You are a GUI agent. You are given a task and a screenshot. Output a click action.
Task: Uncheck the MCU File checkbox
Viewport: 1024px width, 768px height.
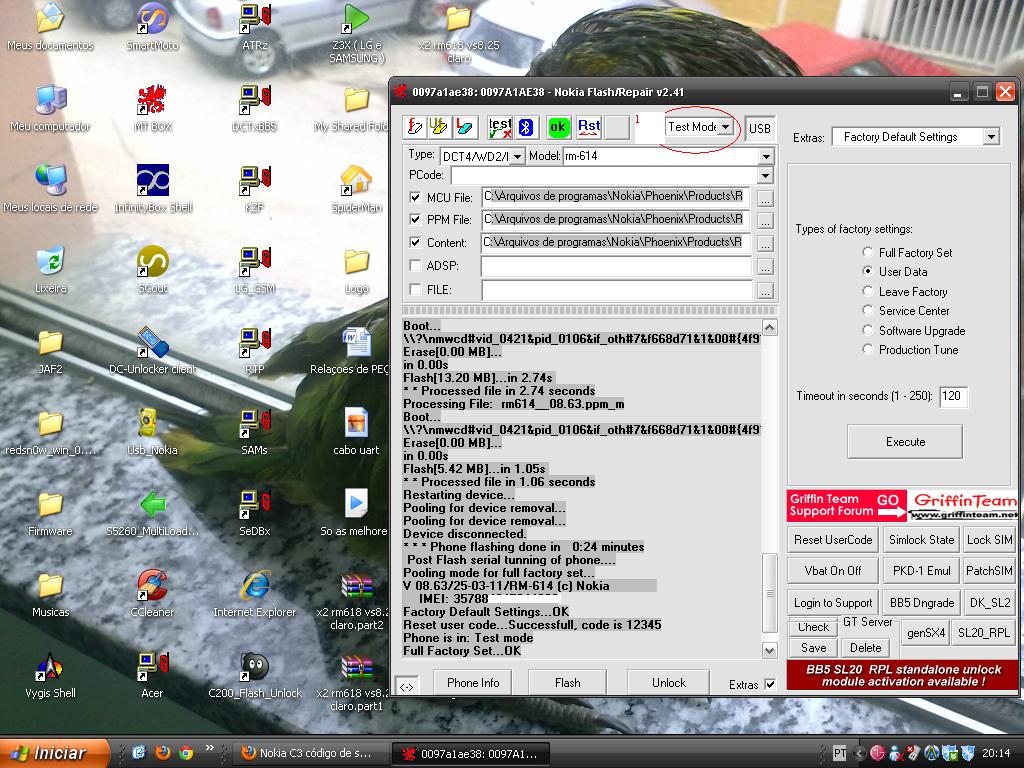415,197
